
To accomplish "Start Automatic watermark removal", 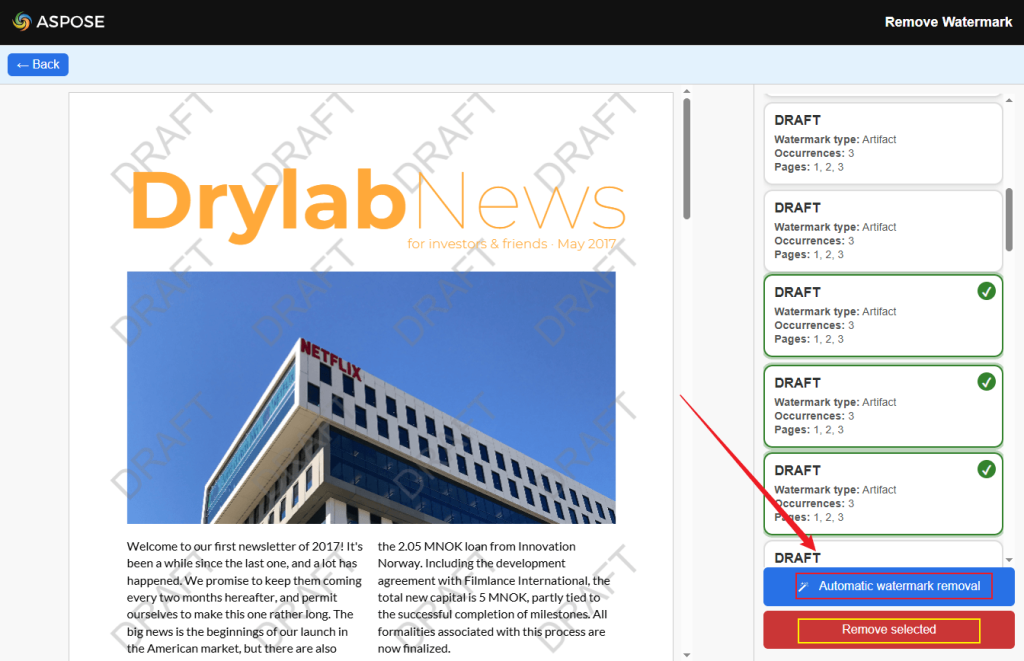I will pos(887,586).
